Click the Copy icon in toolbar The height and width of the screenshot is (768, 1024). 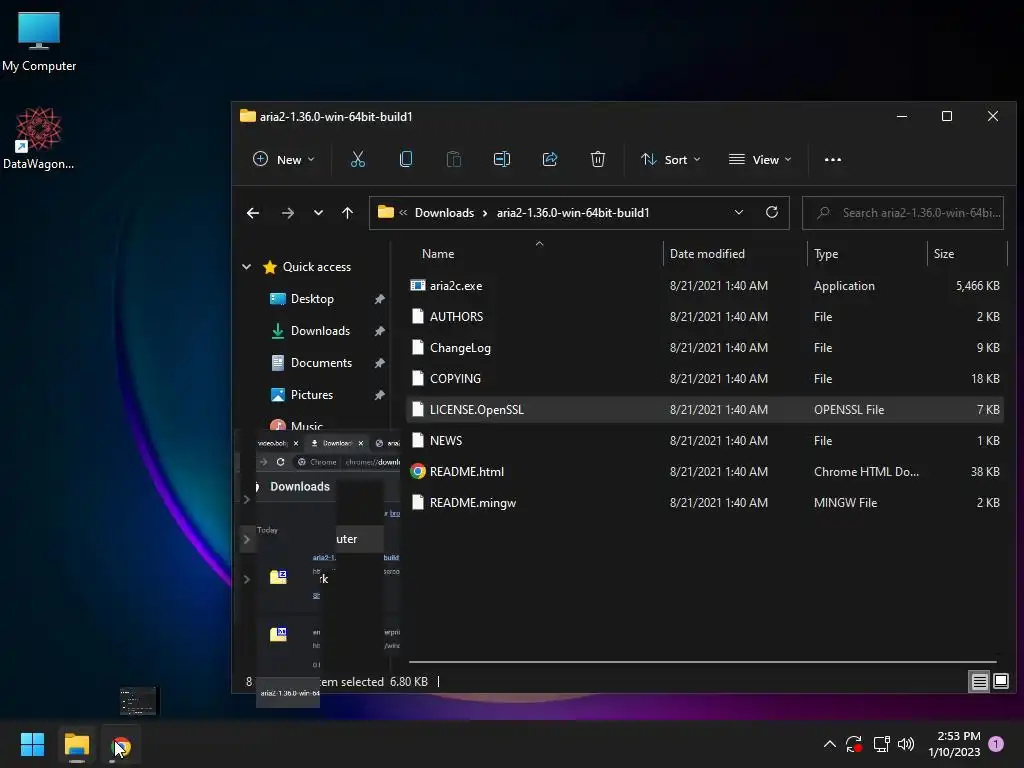(x=406, y=159)
